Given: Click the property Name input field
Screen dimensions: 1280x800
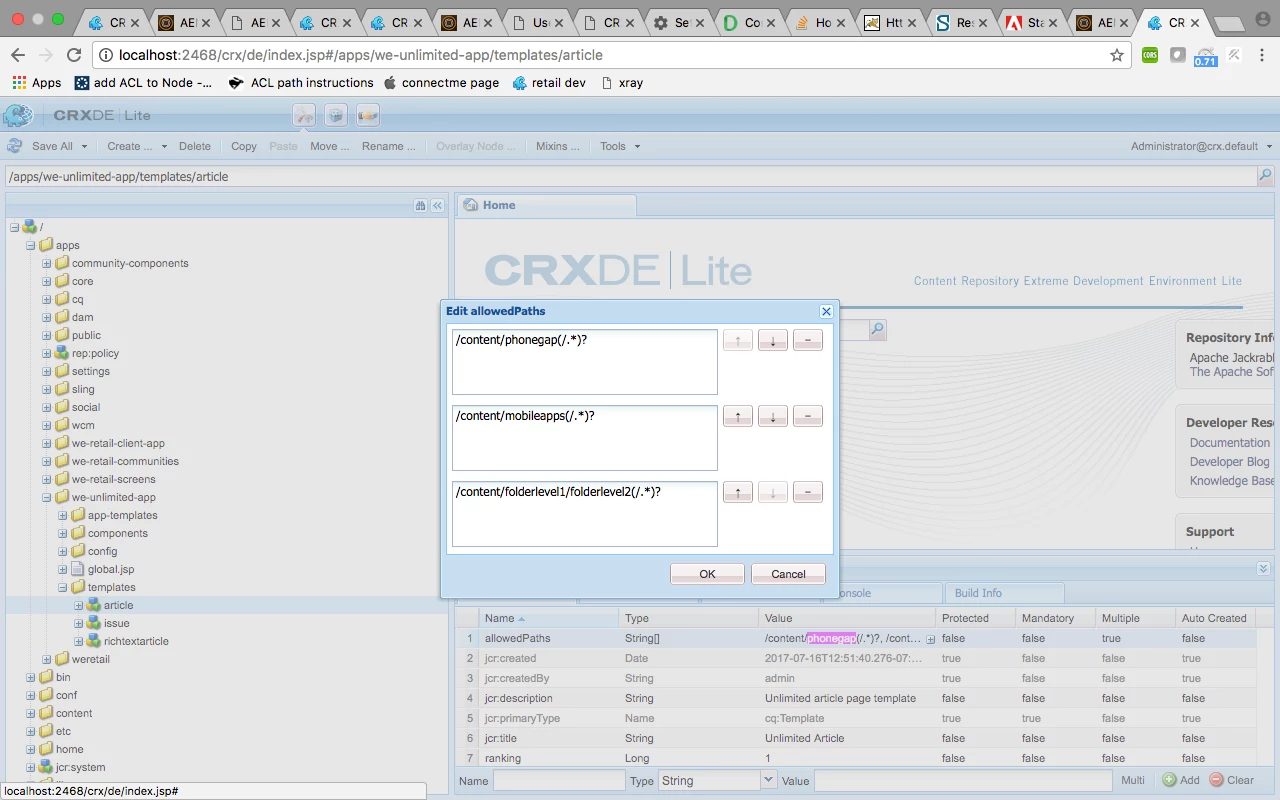Looking at the screenshot, I should point(560,780).
